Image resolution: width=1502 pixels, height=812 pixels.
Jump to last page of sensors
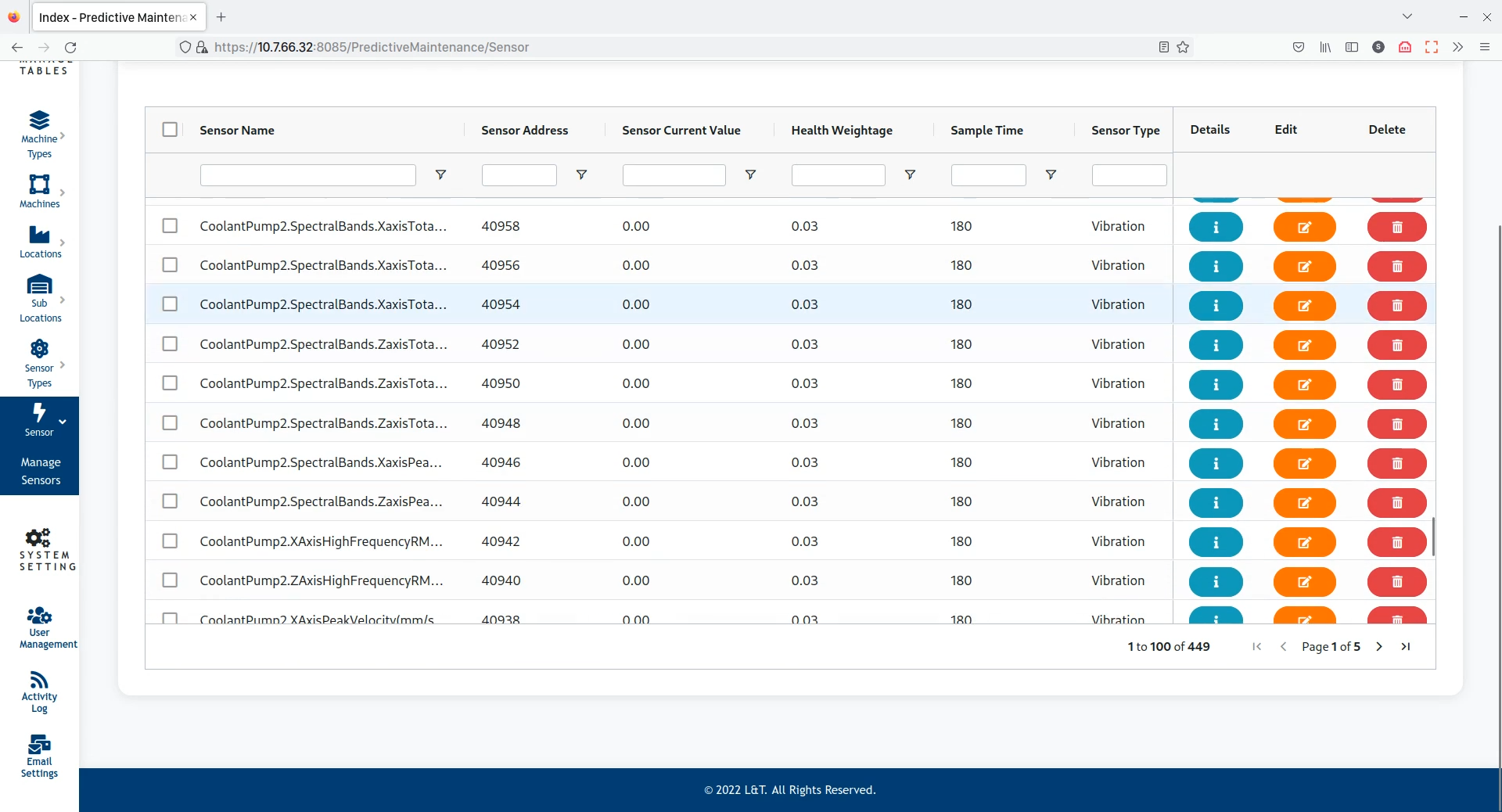pos(1406,647)
